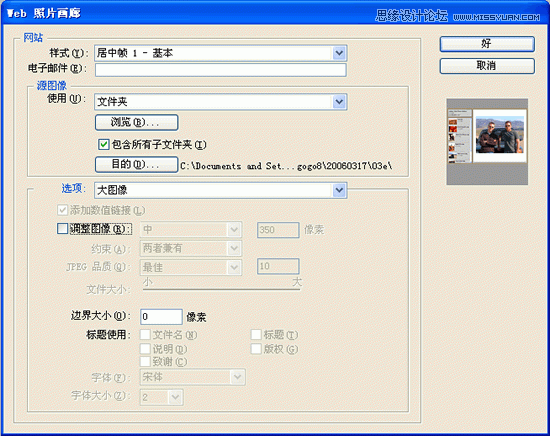Open the 选项 dropdown showing 大图像
The image size is (550, 436).
[221, 190]
